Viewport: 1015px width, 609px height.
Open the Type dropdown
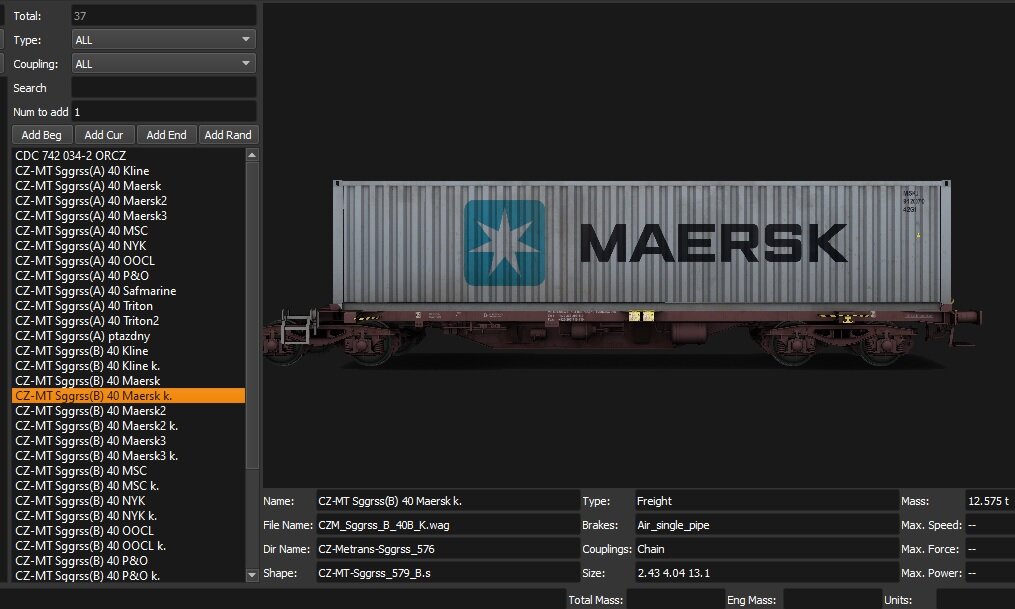pos(164,40)
